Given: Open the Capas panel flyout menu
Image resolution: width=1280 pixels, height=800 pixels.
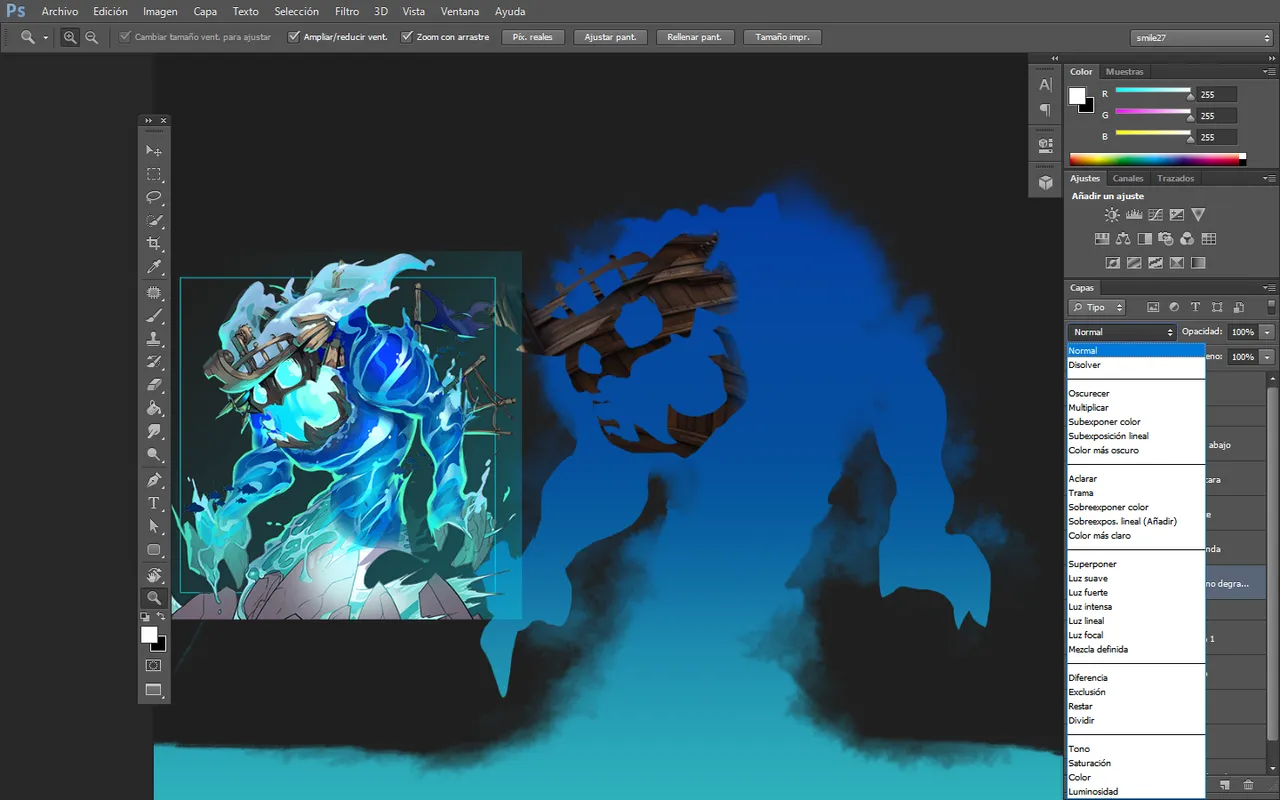Looking at the screenshot, I should [x=1271, y=288].
